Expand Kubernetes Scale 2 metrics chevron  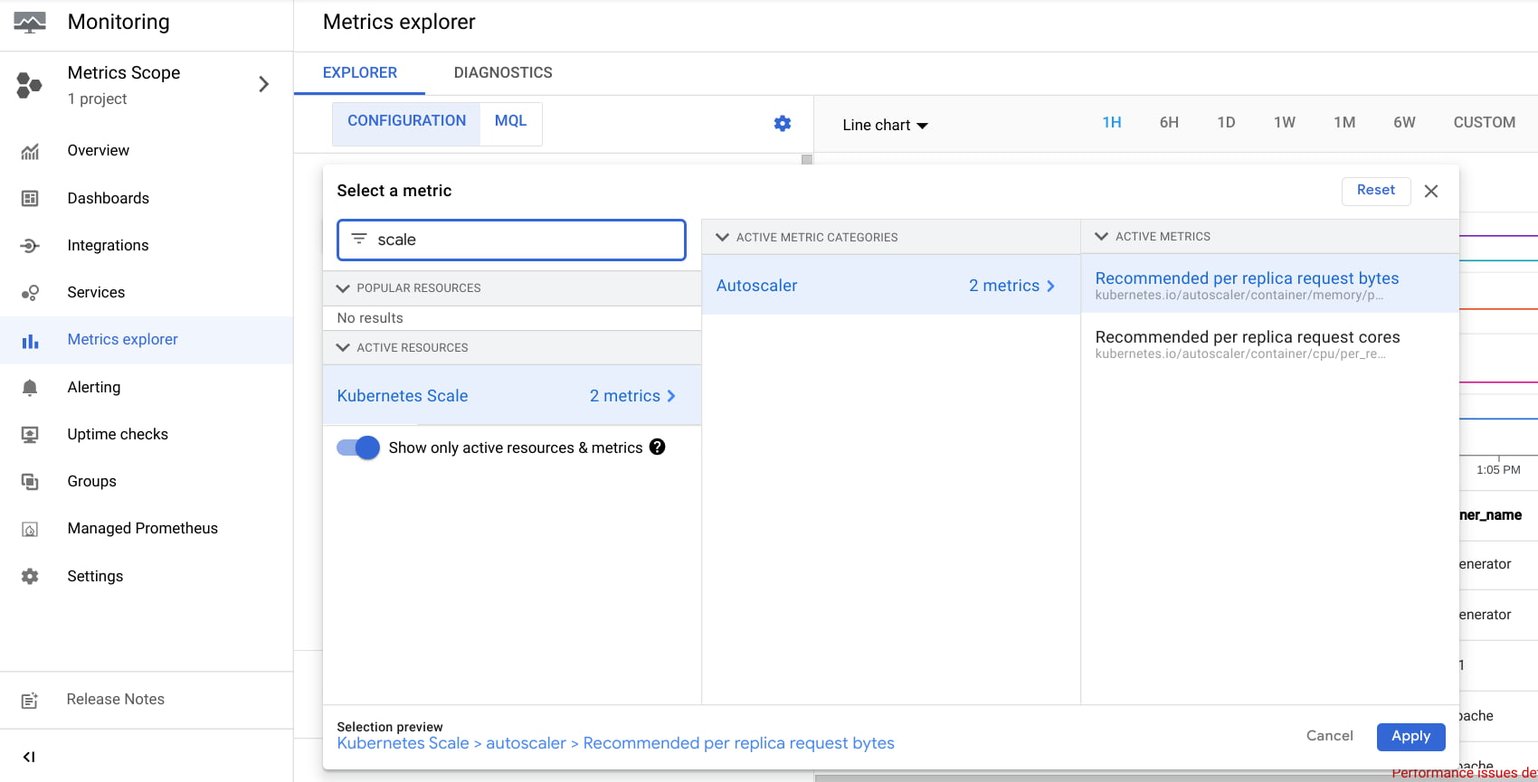671,396
